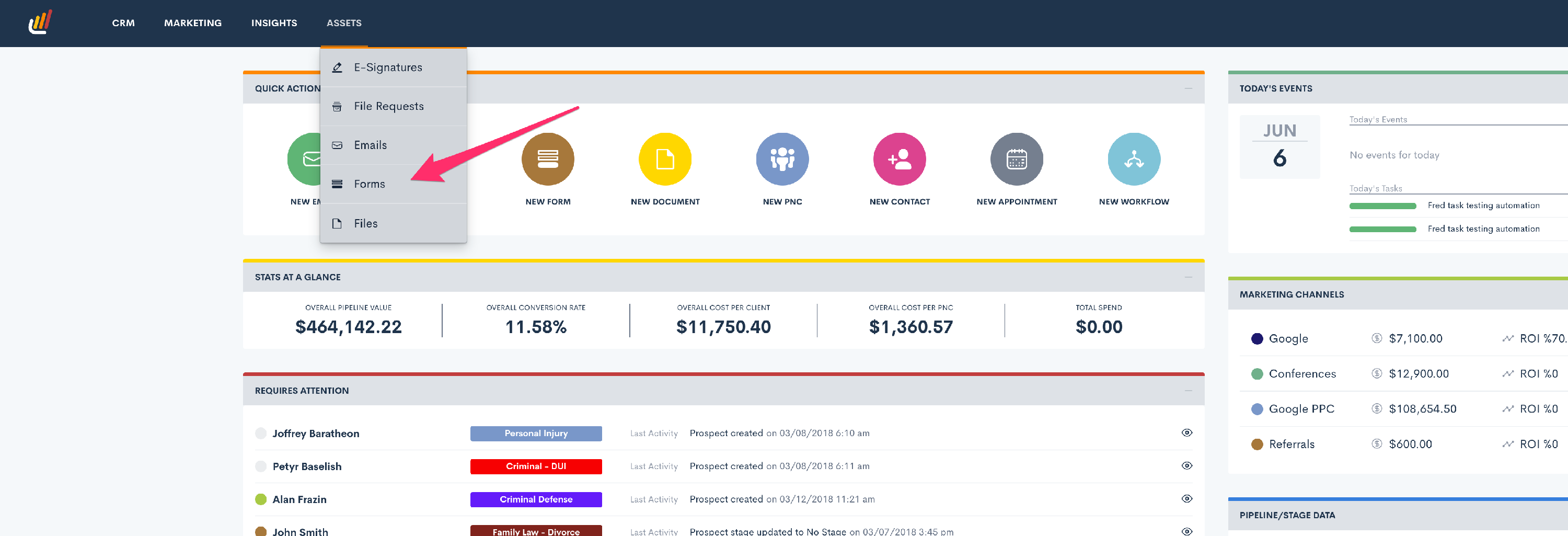1568x536 pixels.
Task: Click the NEW WORKFLOW label
Action: point(1134,202)
